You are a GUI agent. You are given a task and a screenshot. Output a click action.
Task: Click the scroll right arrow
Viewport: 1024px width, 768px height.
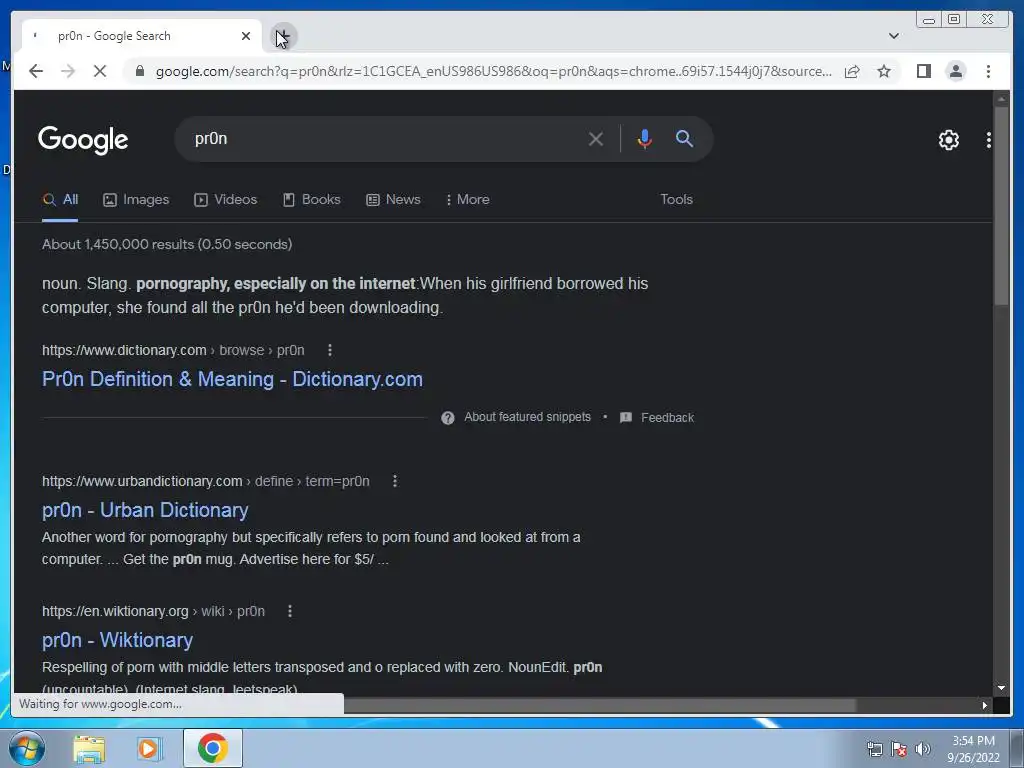(x=985, y=705)
